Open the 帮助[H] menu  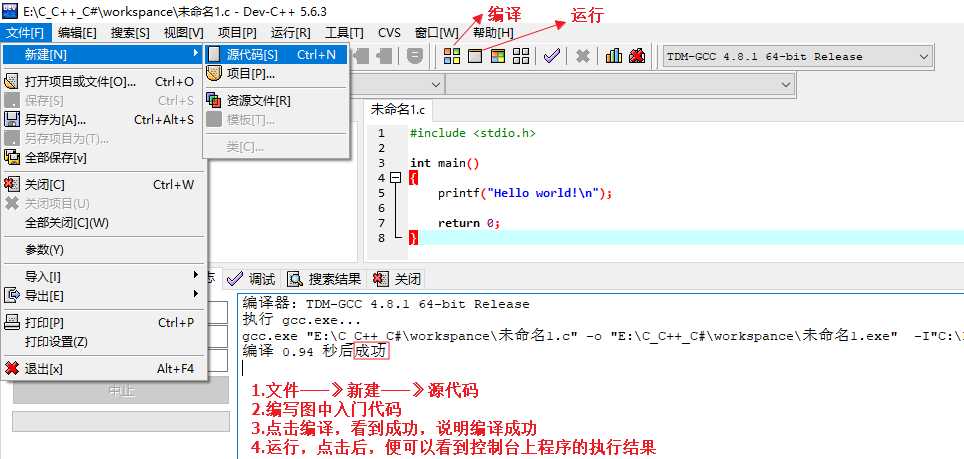pyautogui.click(x=493, y=33)
